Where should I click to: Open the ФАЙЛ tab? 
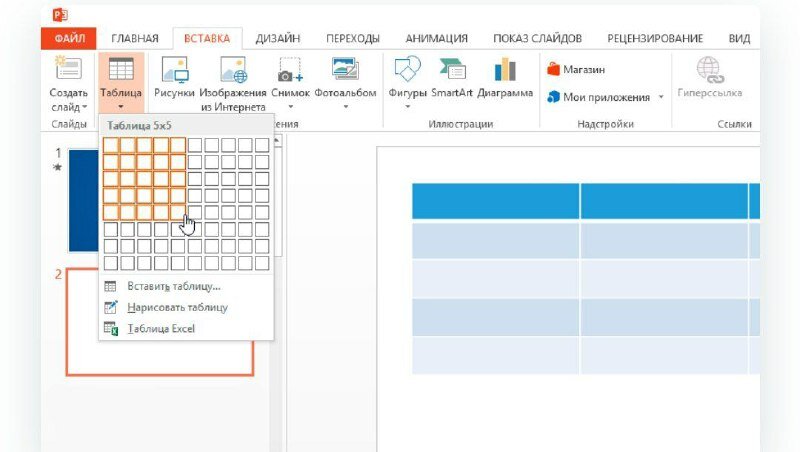69,39
